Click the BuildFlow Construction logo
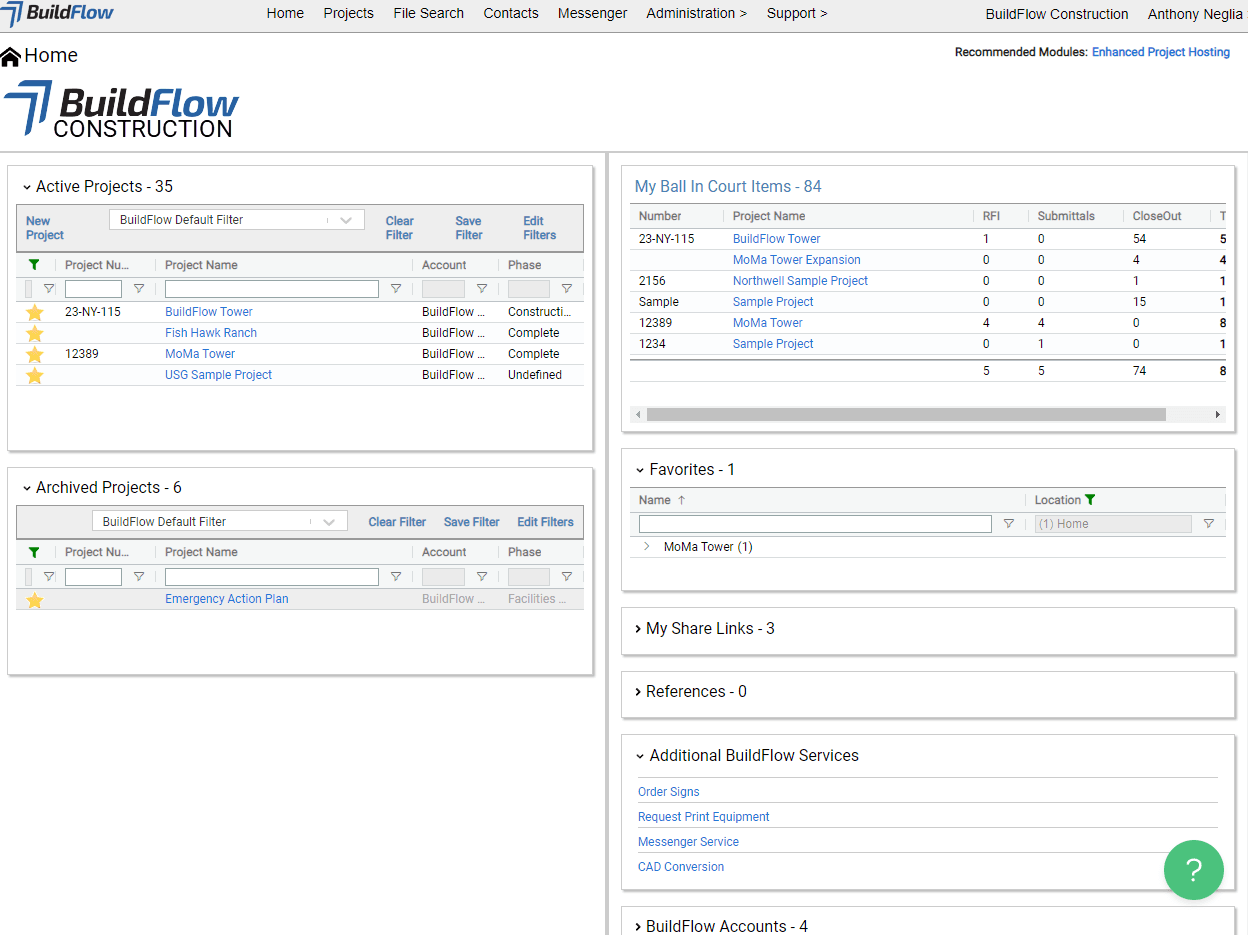The width and height of the screenshot is (1248, 935). click(120, 109)
